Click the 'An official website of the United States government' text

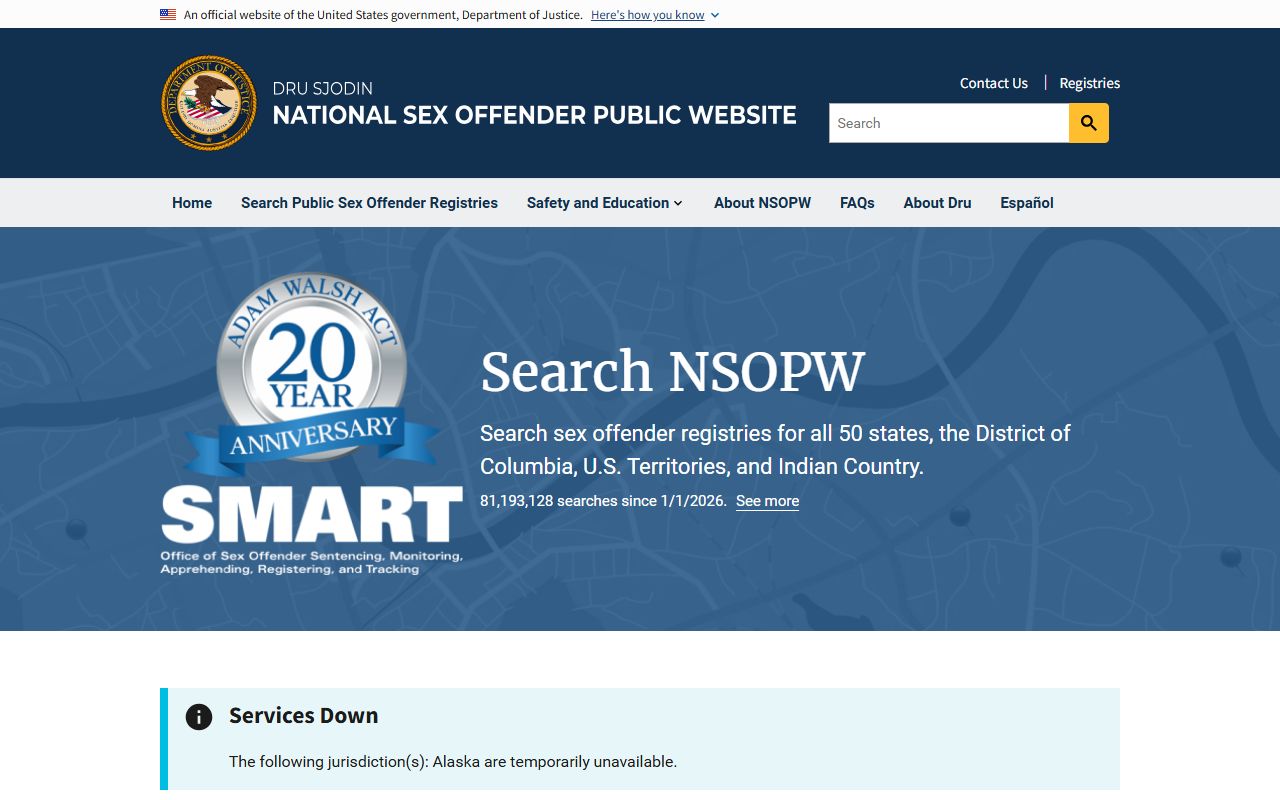tap(383, 15)
